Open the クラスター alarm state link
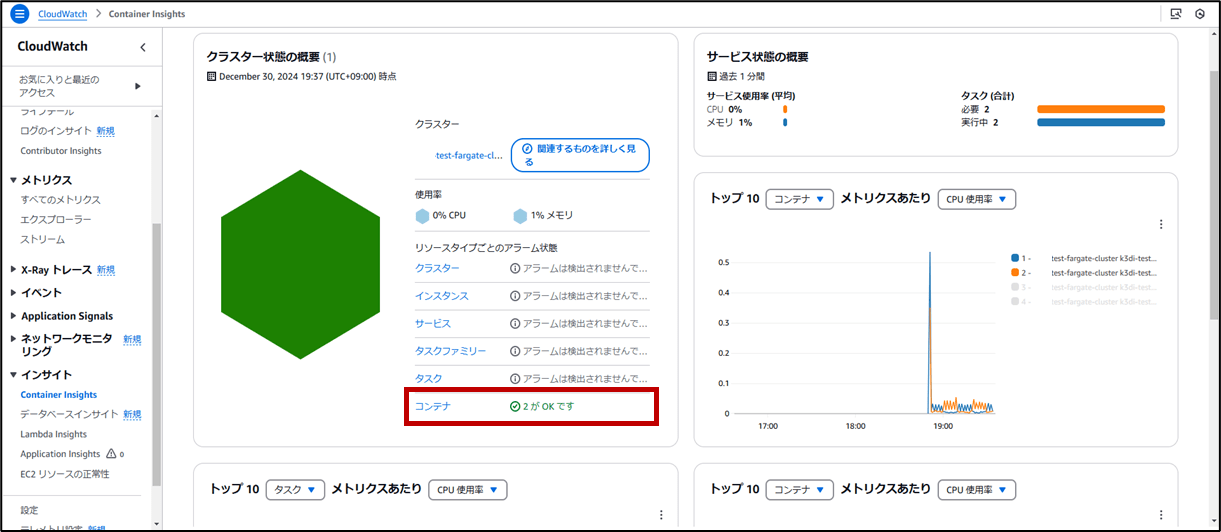The image size is (1221, 532). [438, 268]
